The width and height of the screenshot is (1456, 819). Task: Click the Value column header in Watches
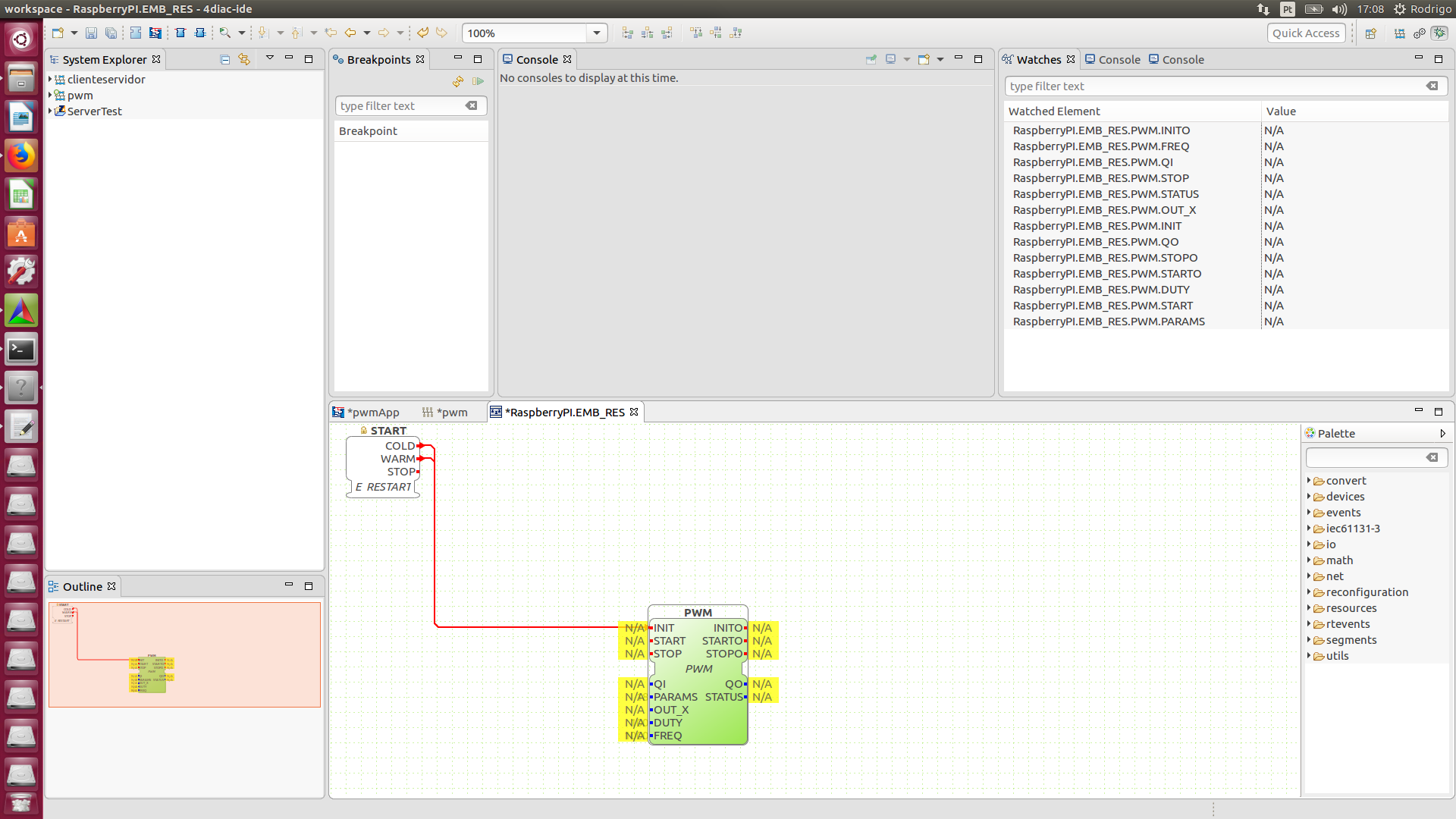(1354, 111)
